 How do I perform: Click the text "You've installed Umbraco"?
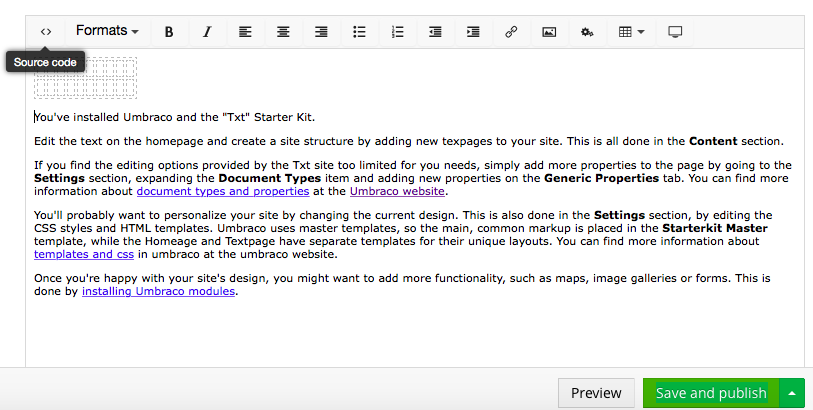(x=103, y=117)
